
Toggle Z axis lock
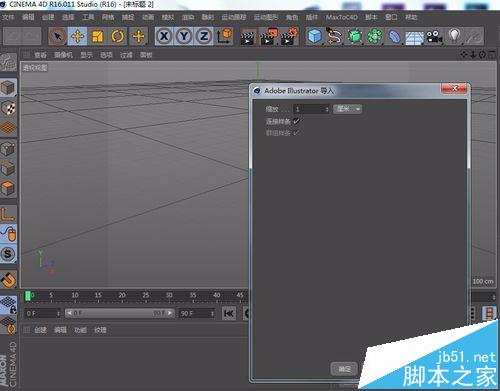(204, 36)
